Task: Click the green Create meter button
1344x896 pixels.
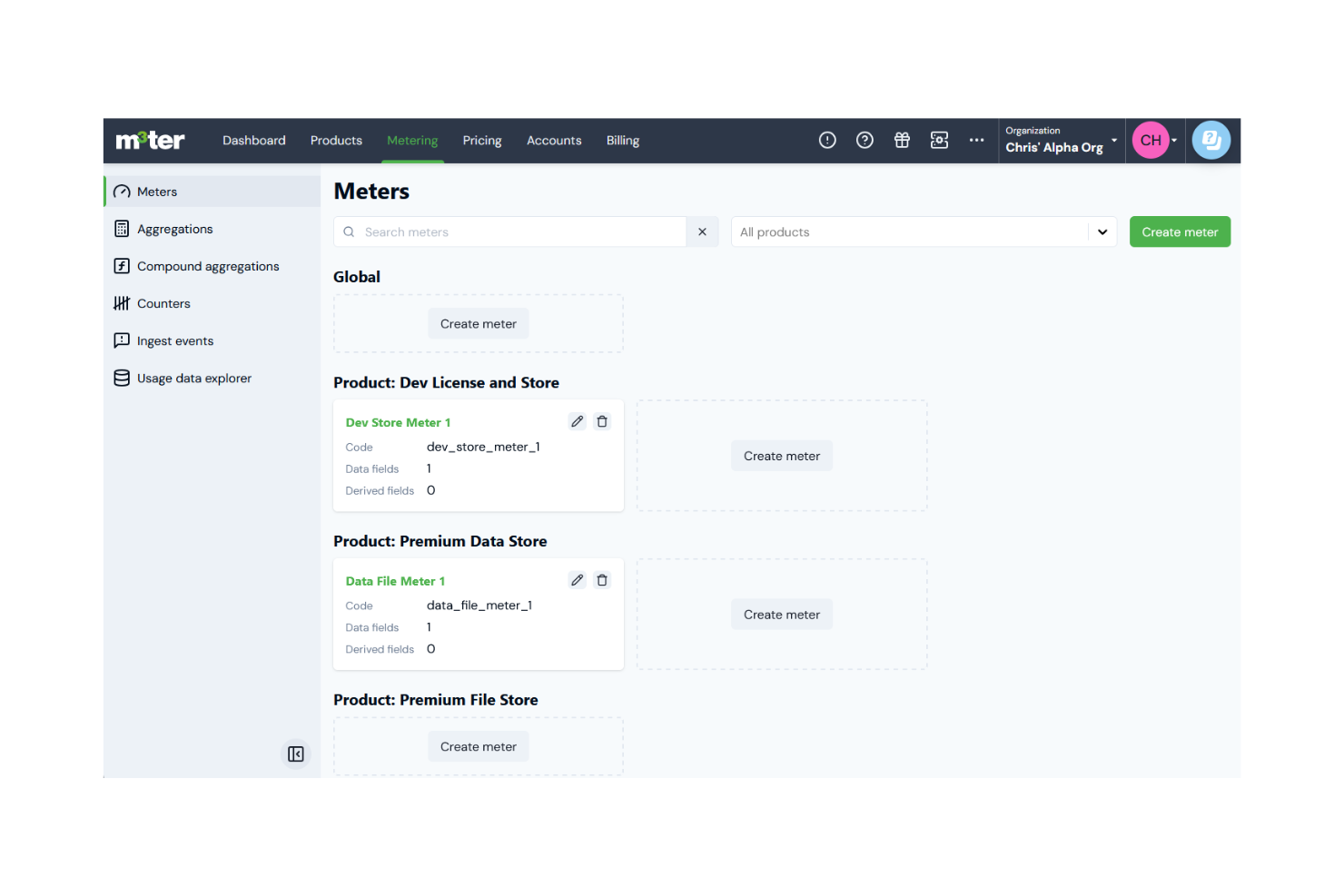Action: pos(1180,231)
